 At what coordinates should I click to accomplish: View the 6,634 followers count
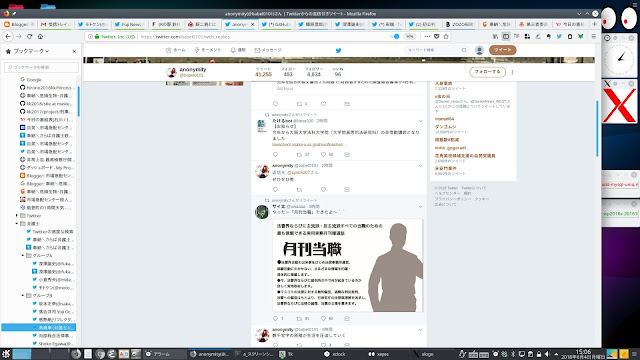(x=314, y=72)
